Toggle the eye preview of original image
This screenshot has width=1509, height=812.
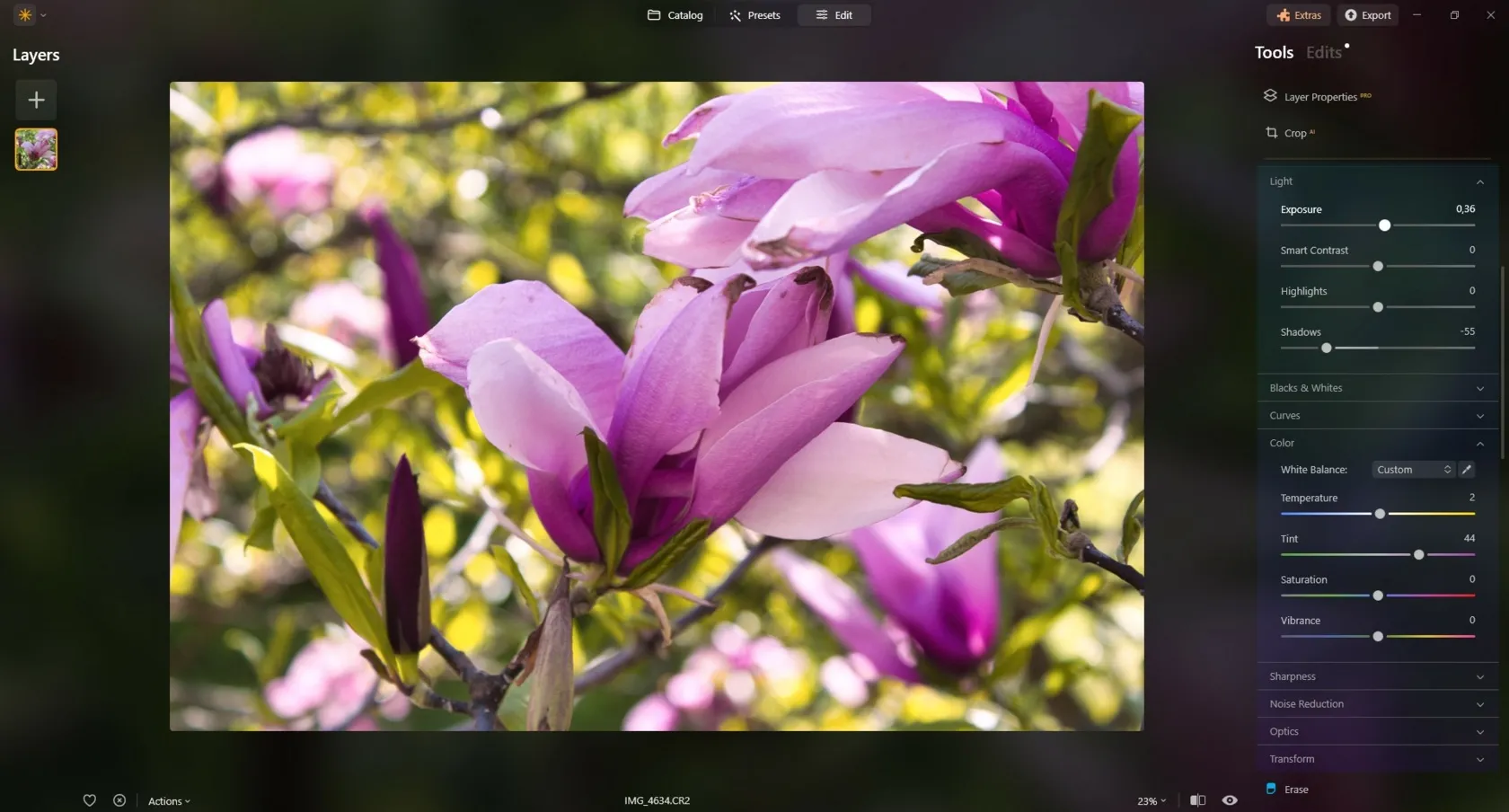1230,800
